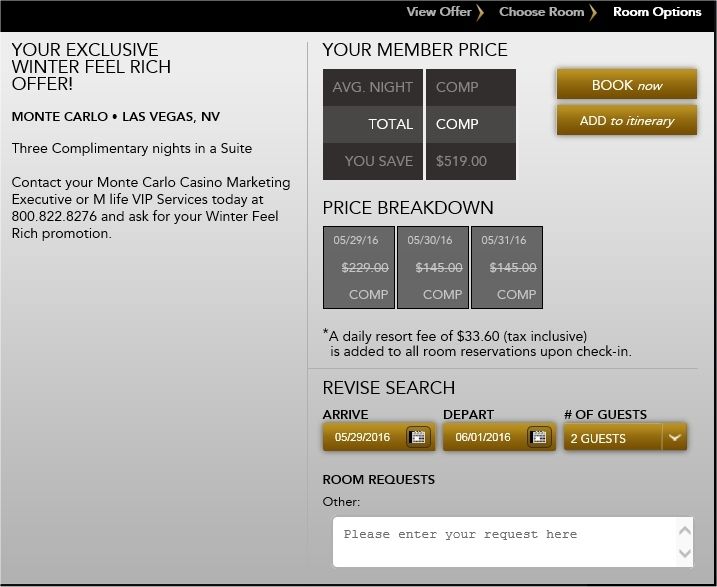
Task: Select the 05/29/16 price breakdown cell
Action: [x=359, y=267]
